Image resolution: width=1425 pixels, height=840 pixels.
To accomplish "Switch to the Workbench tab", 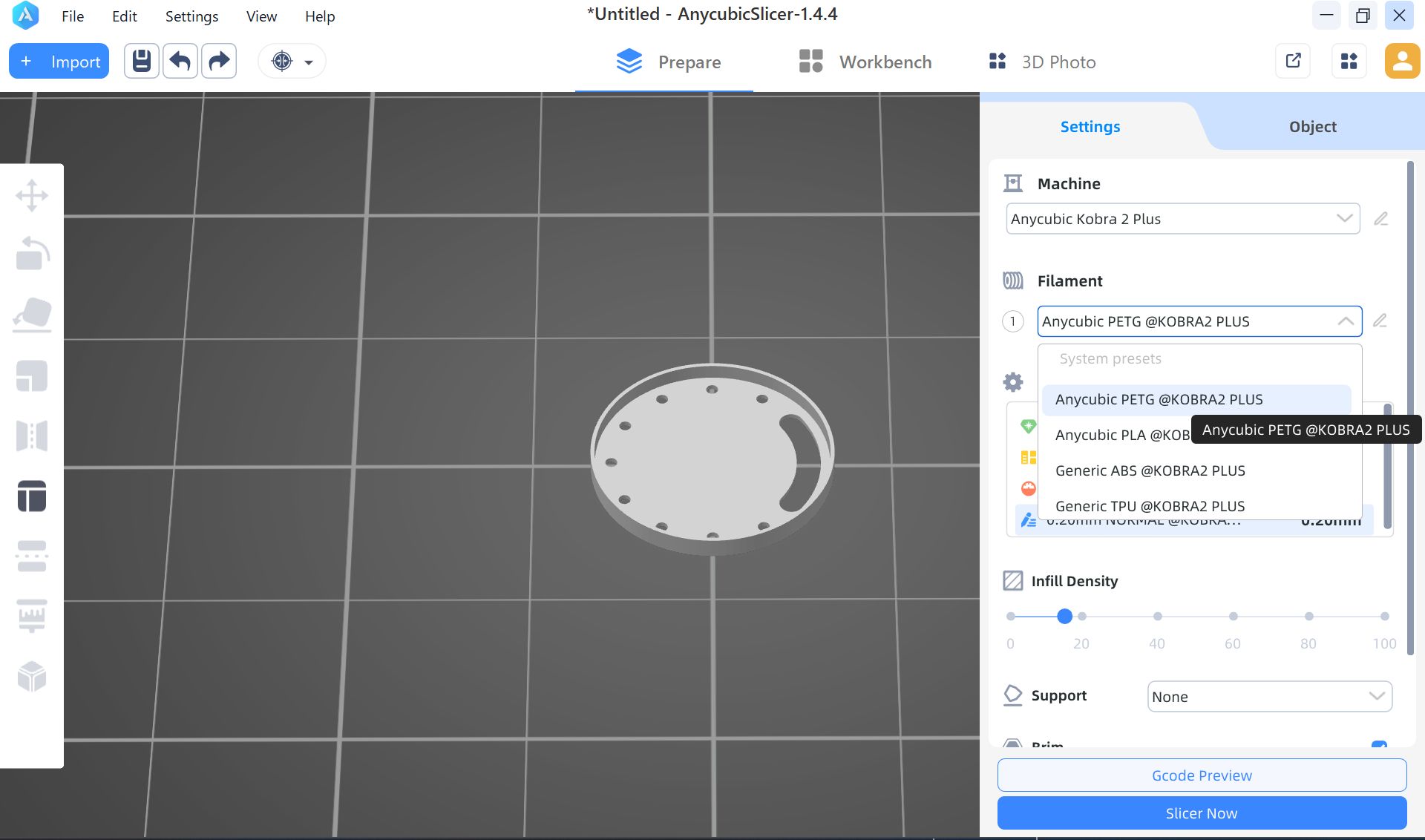I will point(865,62).
